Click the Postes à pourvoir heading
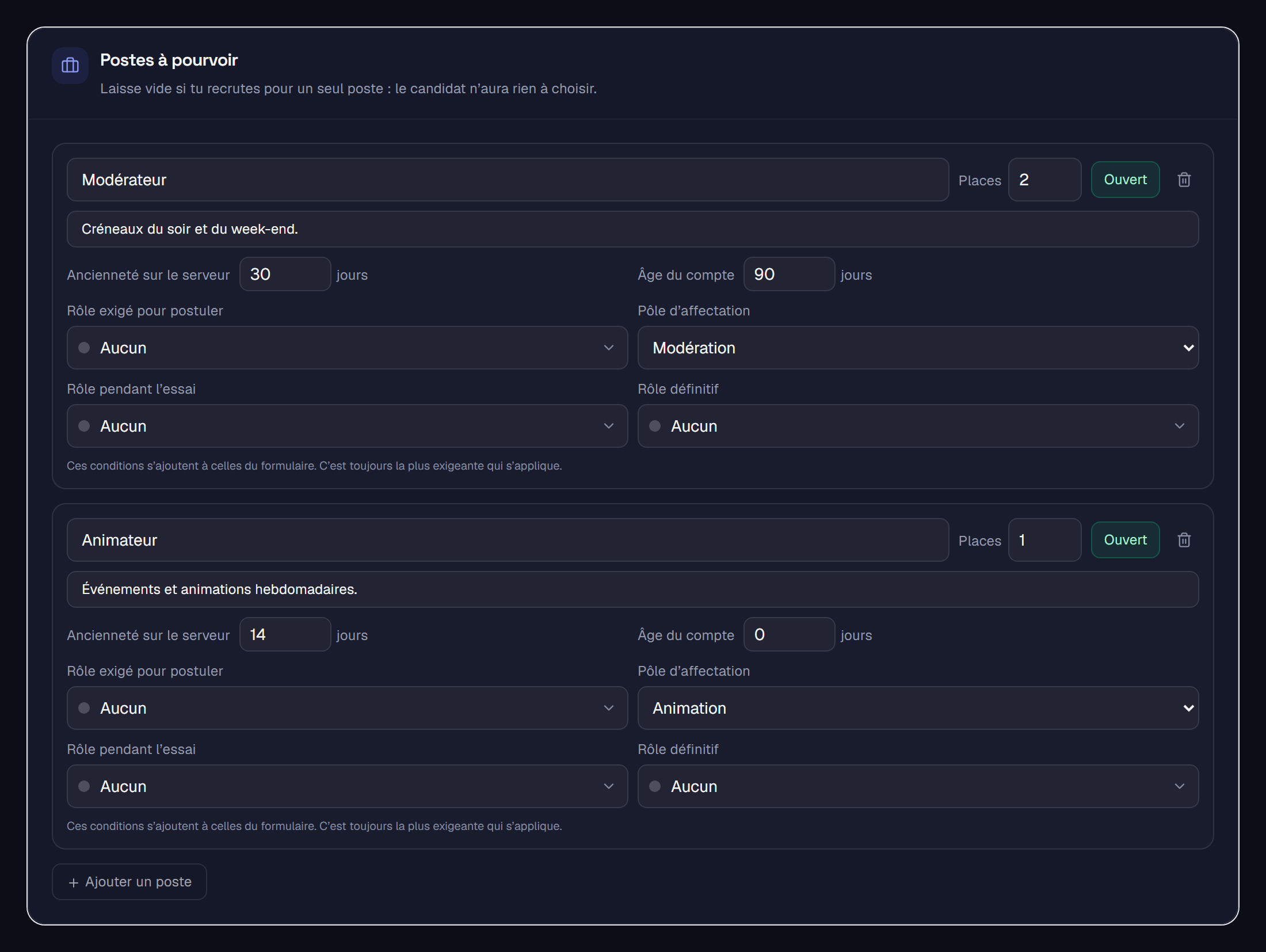The width and height of the screenshot is (1266, 952). pyautogui.click(x=169, y=60)
